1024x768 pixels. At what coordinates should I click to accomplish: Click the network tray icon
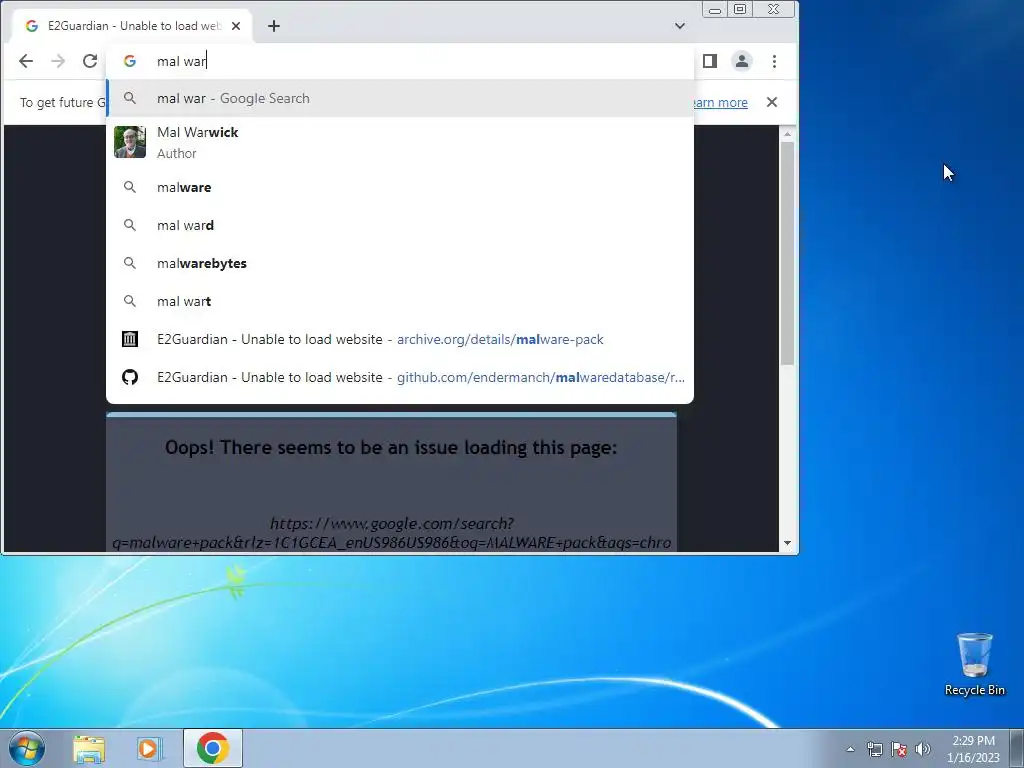[874, 749]
